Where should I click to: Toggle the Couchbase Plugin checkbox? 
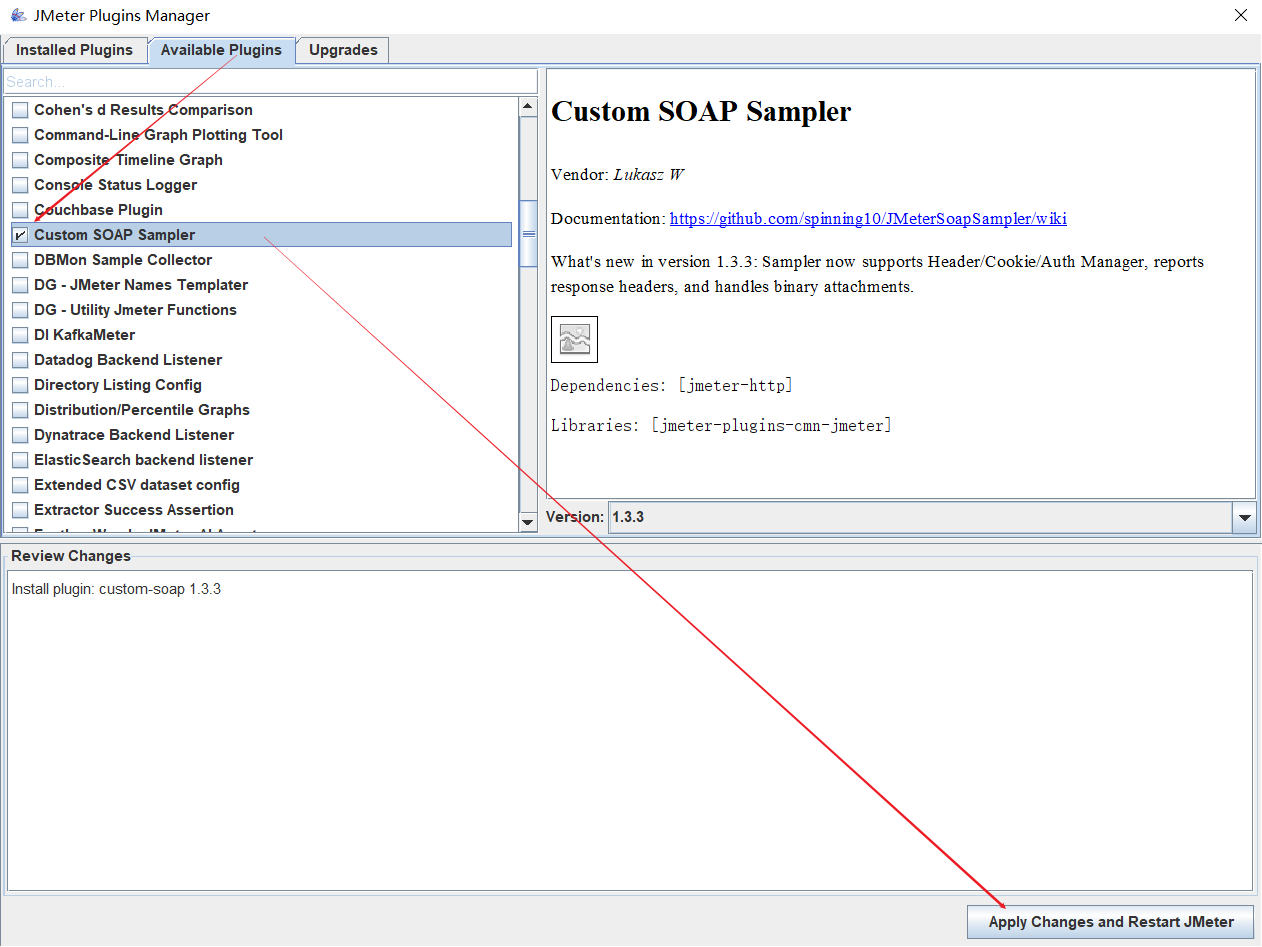(20, 210)
